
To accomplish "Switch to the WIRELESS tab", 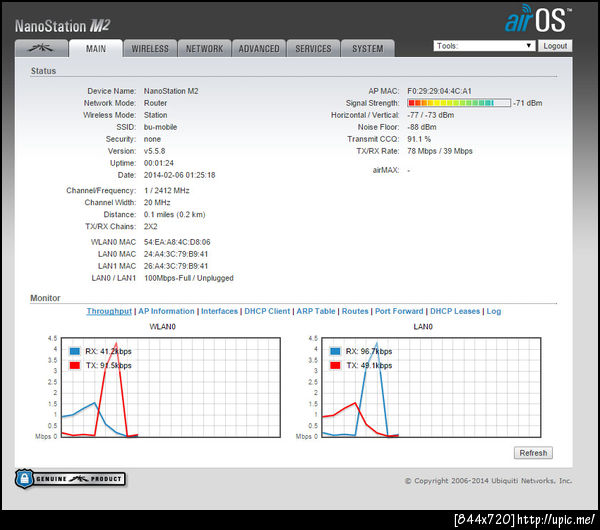I will click(150, 49).
